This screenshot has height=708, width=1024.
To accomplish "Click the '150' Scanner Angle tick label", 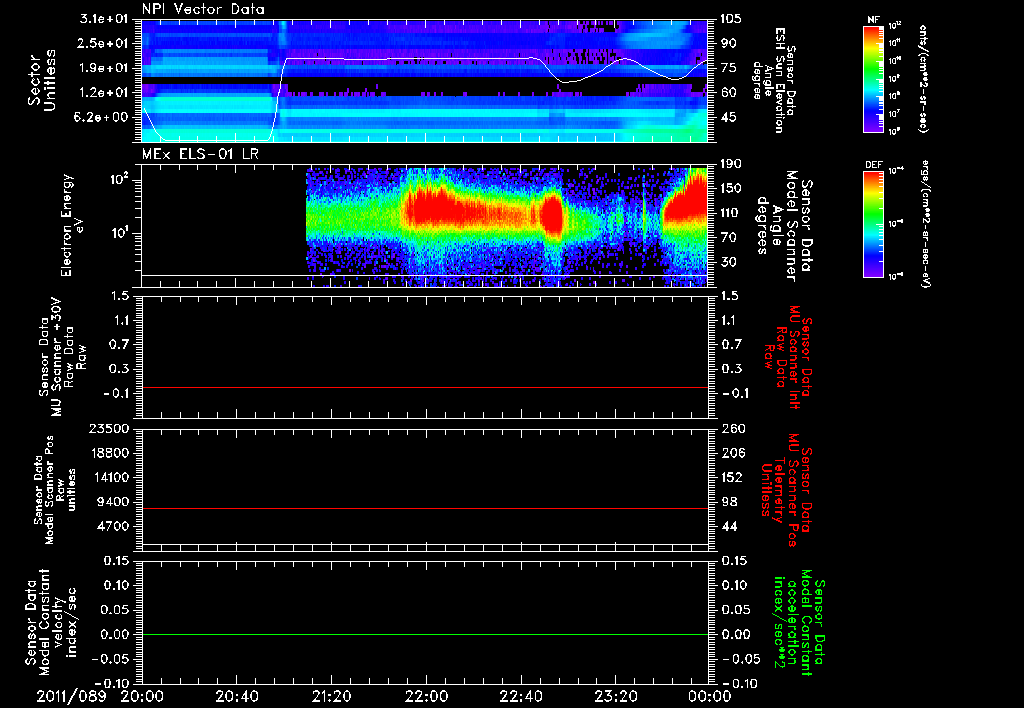I will pos(731,188).
